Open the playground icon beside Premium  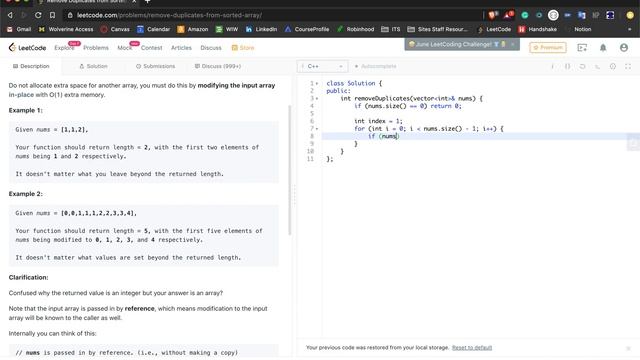582,48
